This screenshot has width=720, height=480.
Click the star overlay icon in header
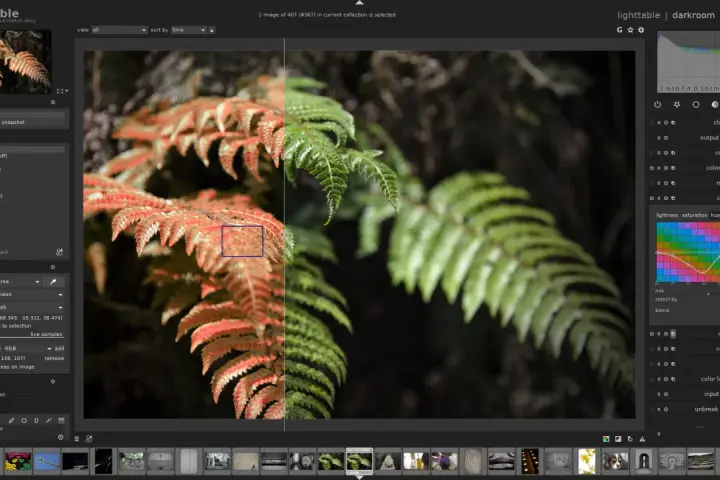pos(630,30)
